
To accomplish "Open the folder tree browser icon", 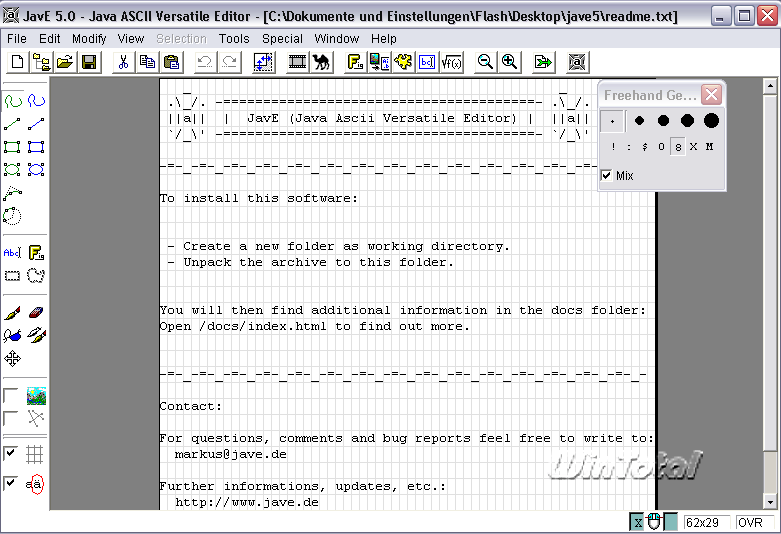I will [x=41, y=62].
